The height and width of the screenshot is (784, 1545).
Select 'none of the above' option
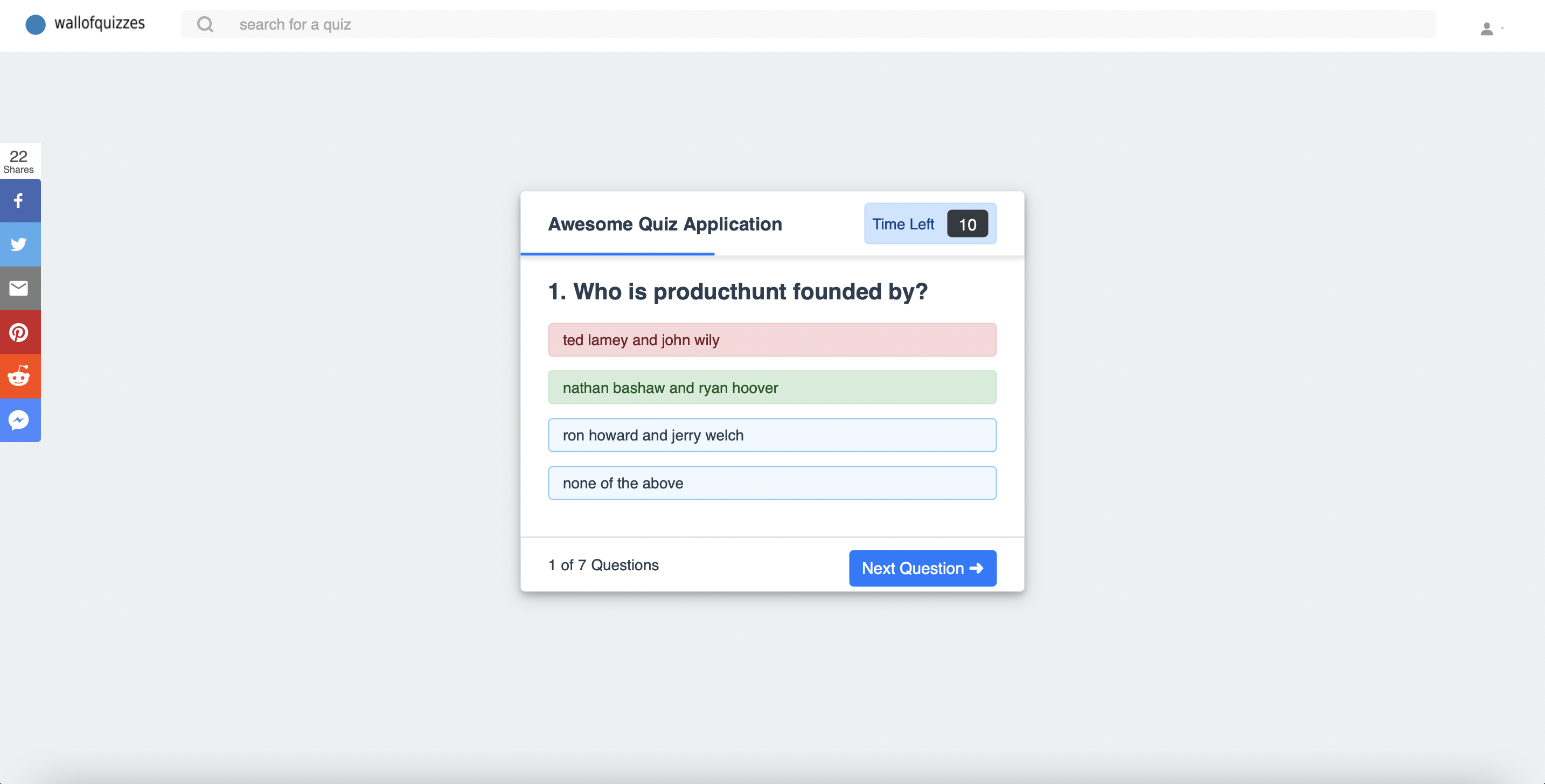(x=772, y=483)
